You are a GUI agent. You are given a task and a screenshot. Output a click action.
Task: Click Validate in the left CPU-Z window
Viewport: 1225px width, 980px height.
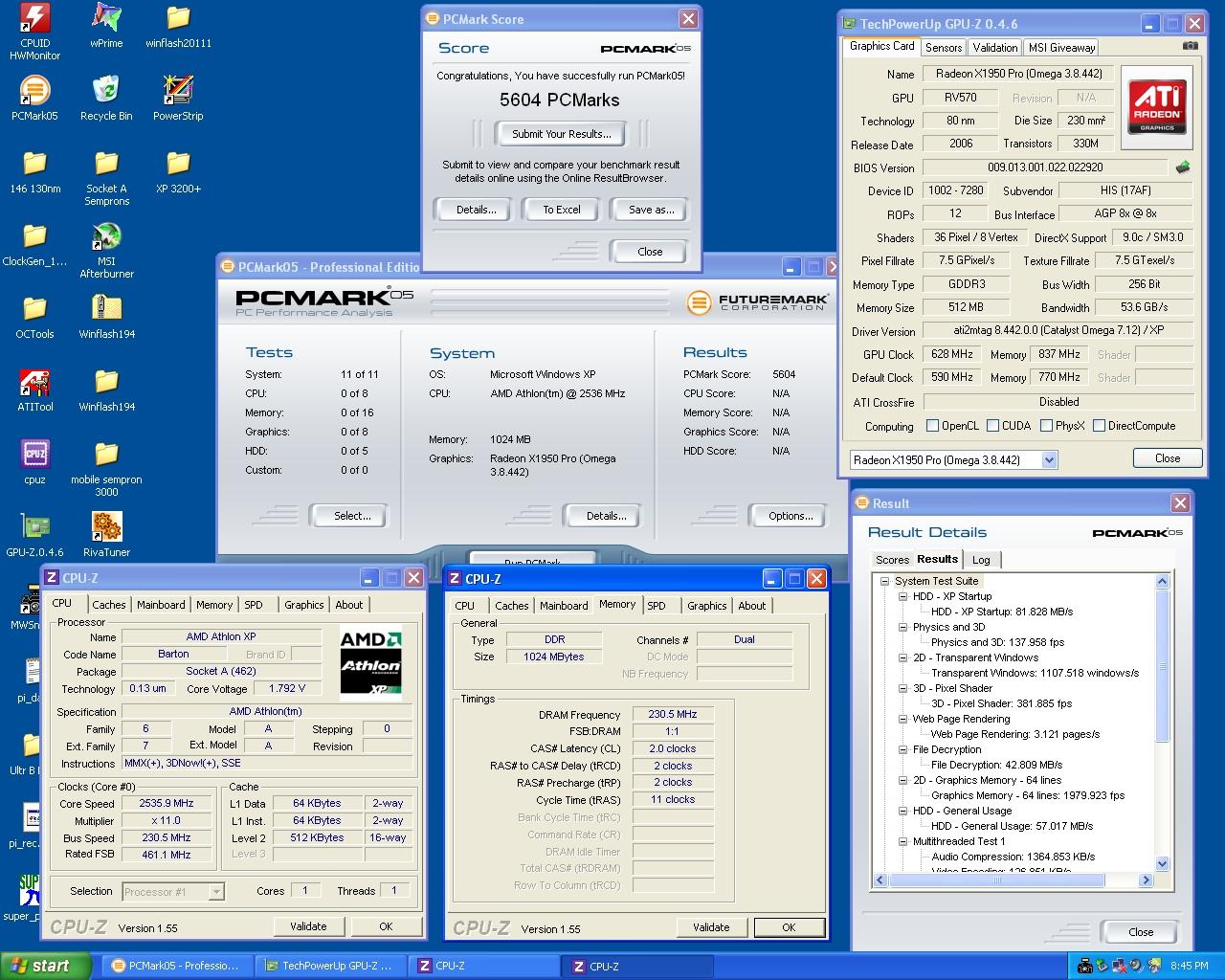coord(308,926)
